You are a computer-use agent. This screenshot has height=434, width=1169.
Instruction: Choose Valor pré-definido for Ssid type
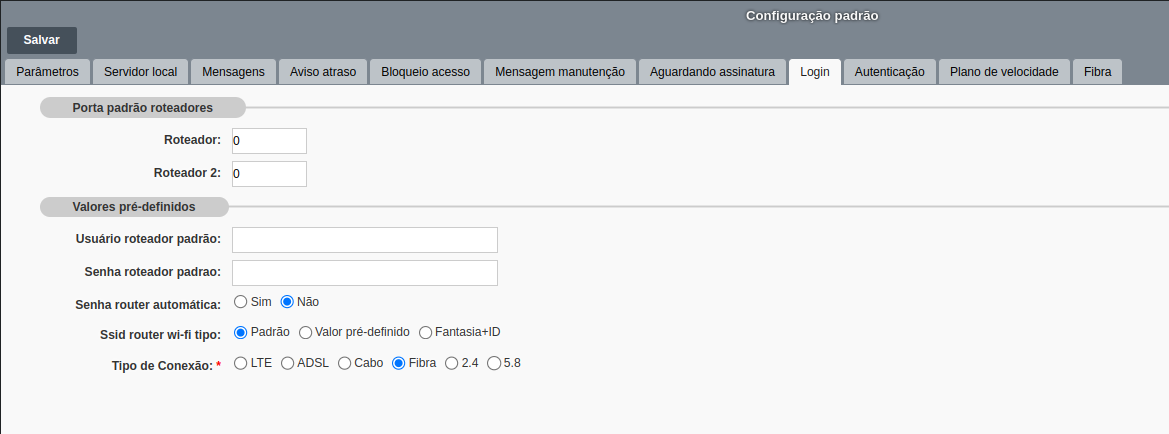point(306,332)
